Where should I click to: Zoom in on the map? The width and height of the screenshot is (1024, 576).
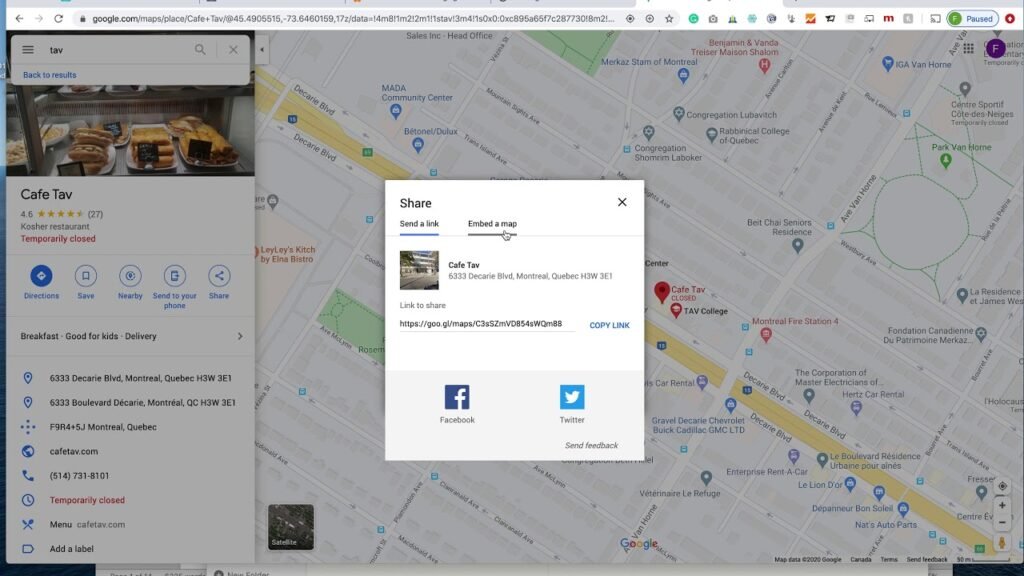tap(1002, 505)
